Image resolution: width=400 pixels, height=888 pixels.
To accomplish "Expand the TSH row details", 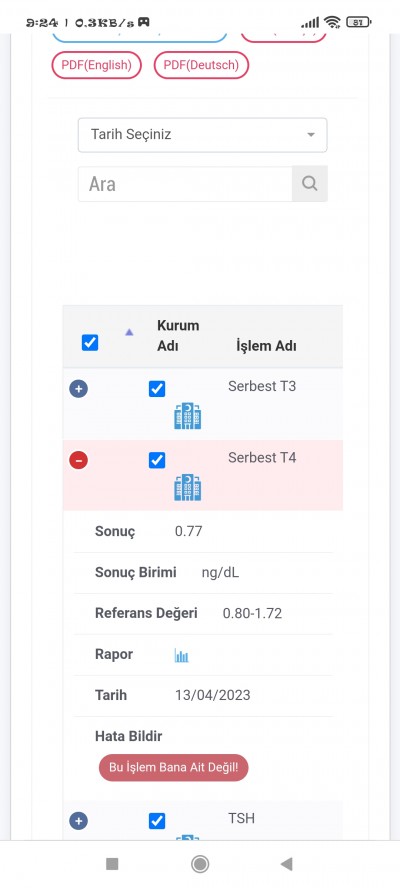I will [x=79, y=821].
